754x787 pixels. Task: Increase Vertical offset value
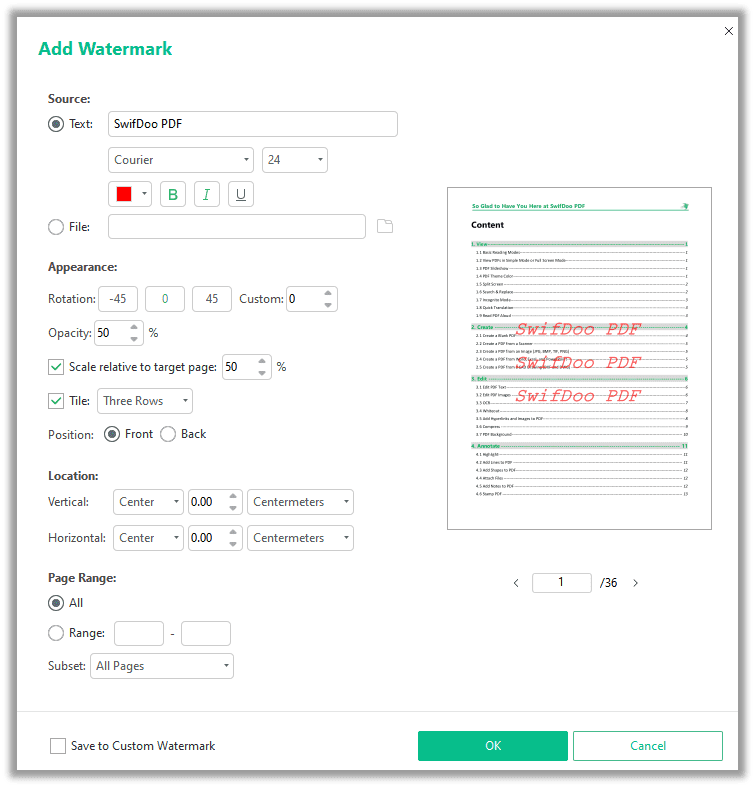click(232, 496)
